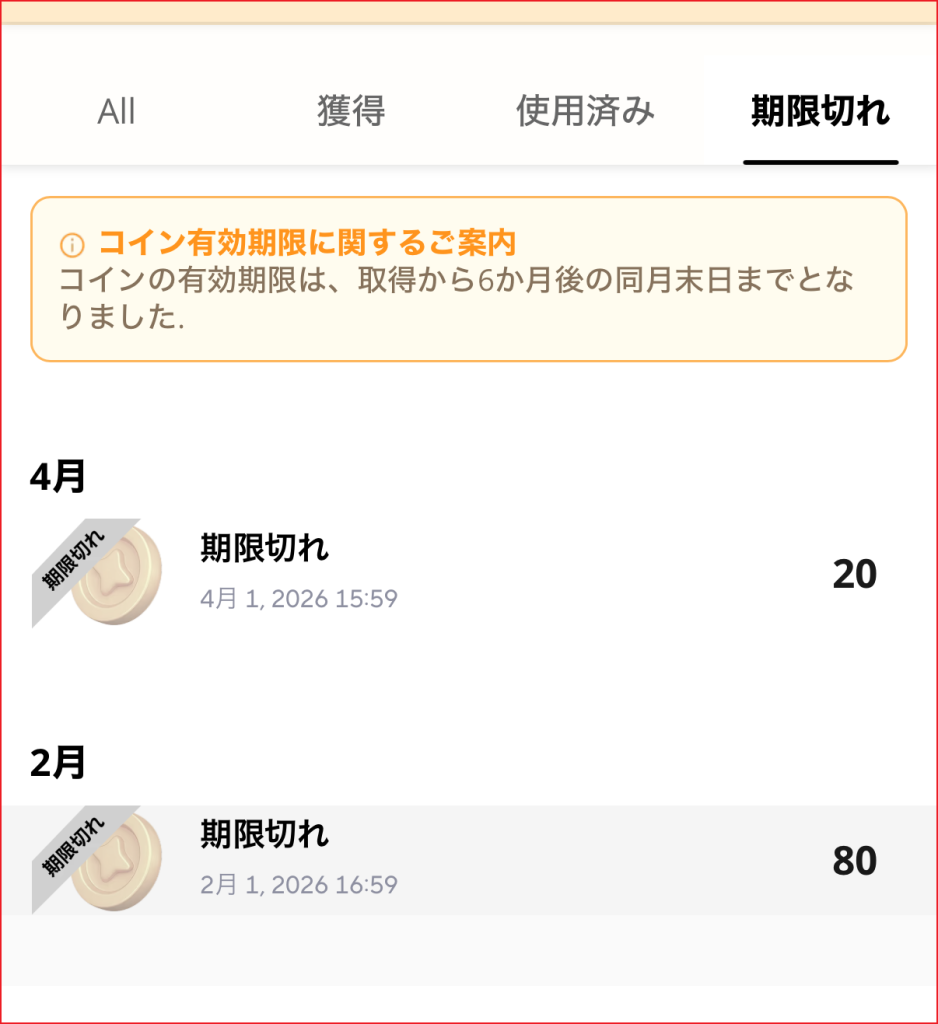Click the 20 coin amount

(x=854, y=574)
